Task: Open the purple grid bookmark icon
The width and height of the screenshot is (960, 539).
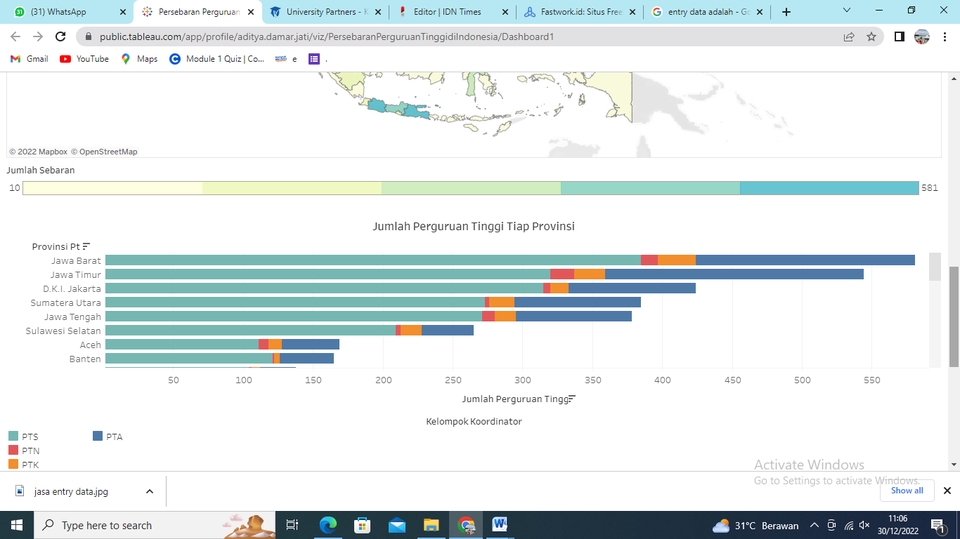Action: 314,59
